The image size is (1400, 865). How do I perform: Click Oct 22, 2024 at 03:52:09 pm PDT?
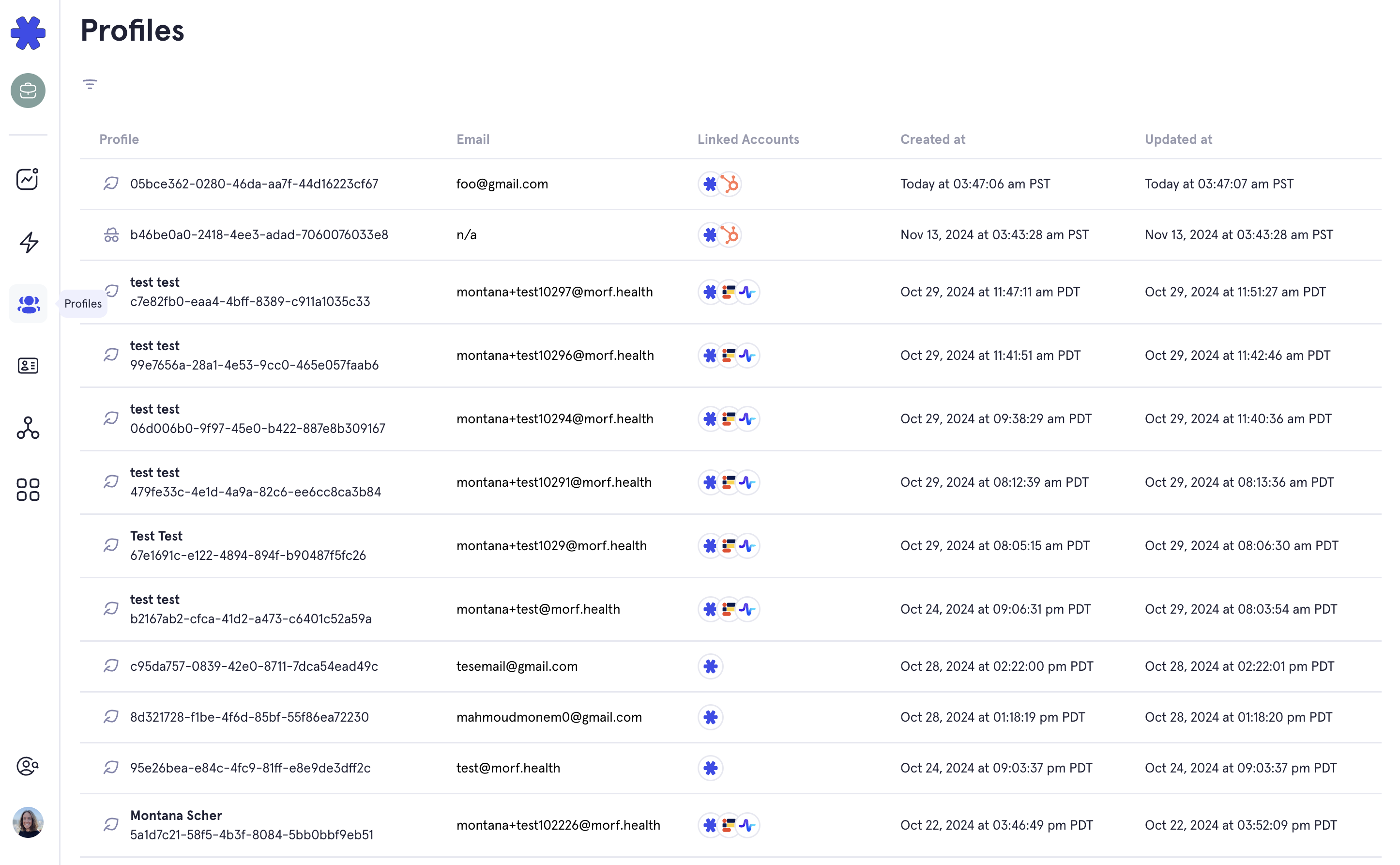click(1241, 825)
